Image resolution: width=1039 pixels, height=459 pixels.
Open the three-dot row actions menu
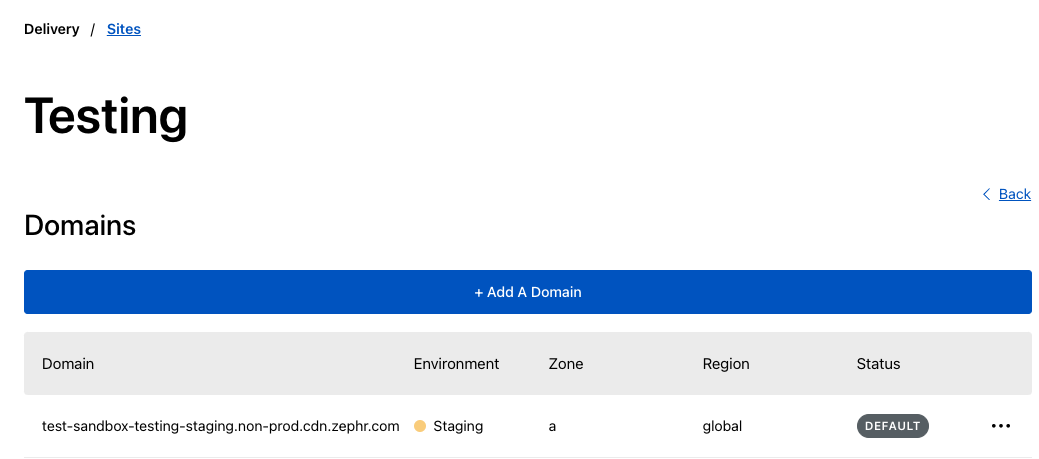(1000, 426)
